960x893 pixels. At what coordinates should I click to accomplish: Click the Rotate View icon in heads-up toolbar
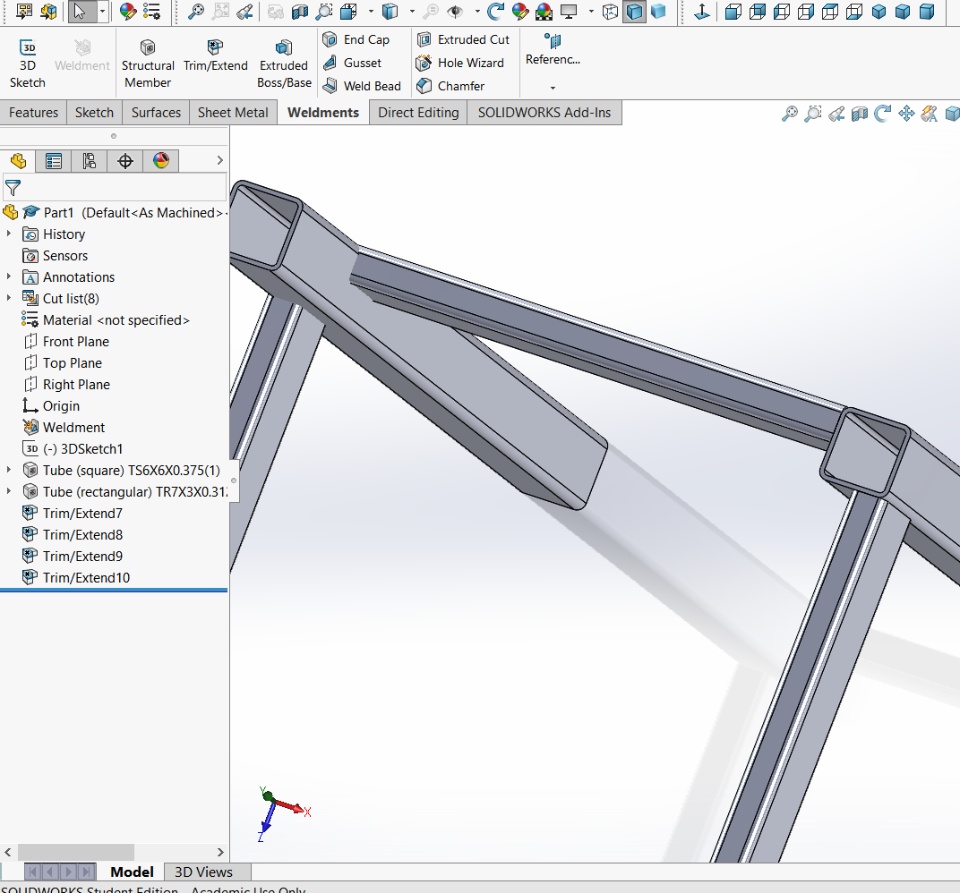882,113
